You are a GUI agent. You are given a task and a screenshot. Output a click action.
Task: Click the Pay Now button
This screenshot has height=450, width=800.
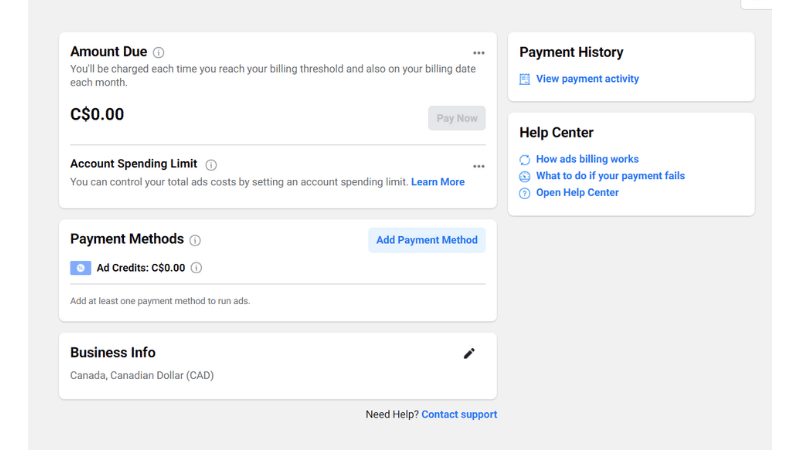point(457,118)
